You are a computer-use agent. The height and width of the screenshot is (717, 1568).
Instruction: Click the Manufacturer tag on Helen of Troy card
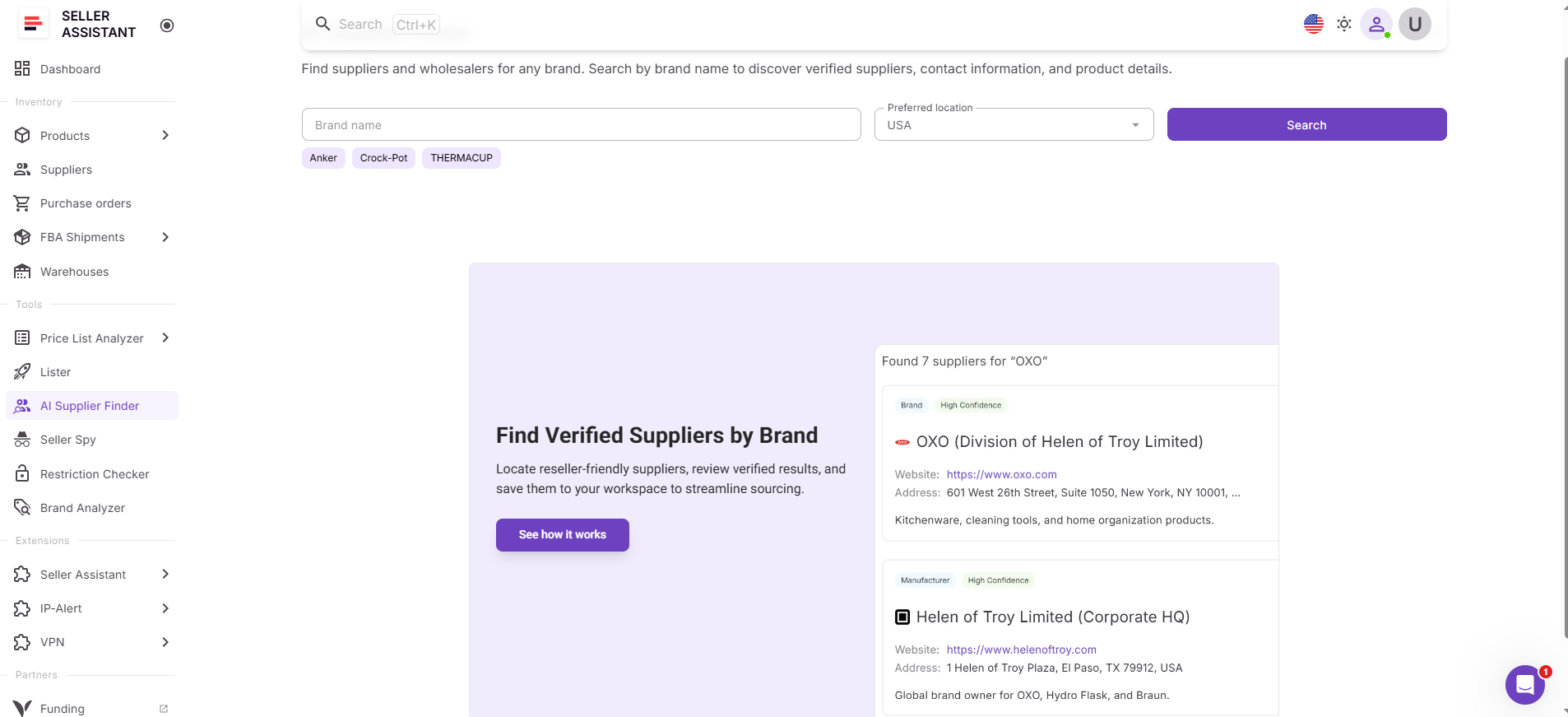click(x=925, y=580)
